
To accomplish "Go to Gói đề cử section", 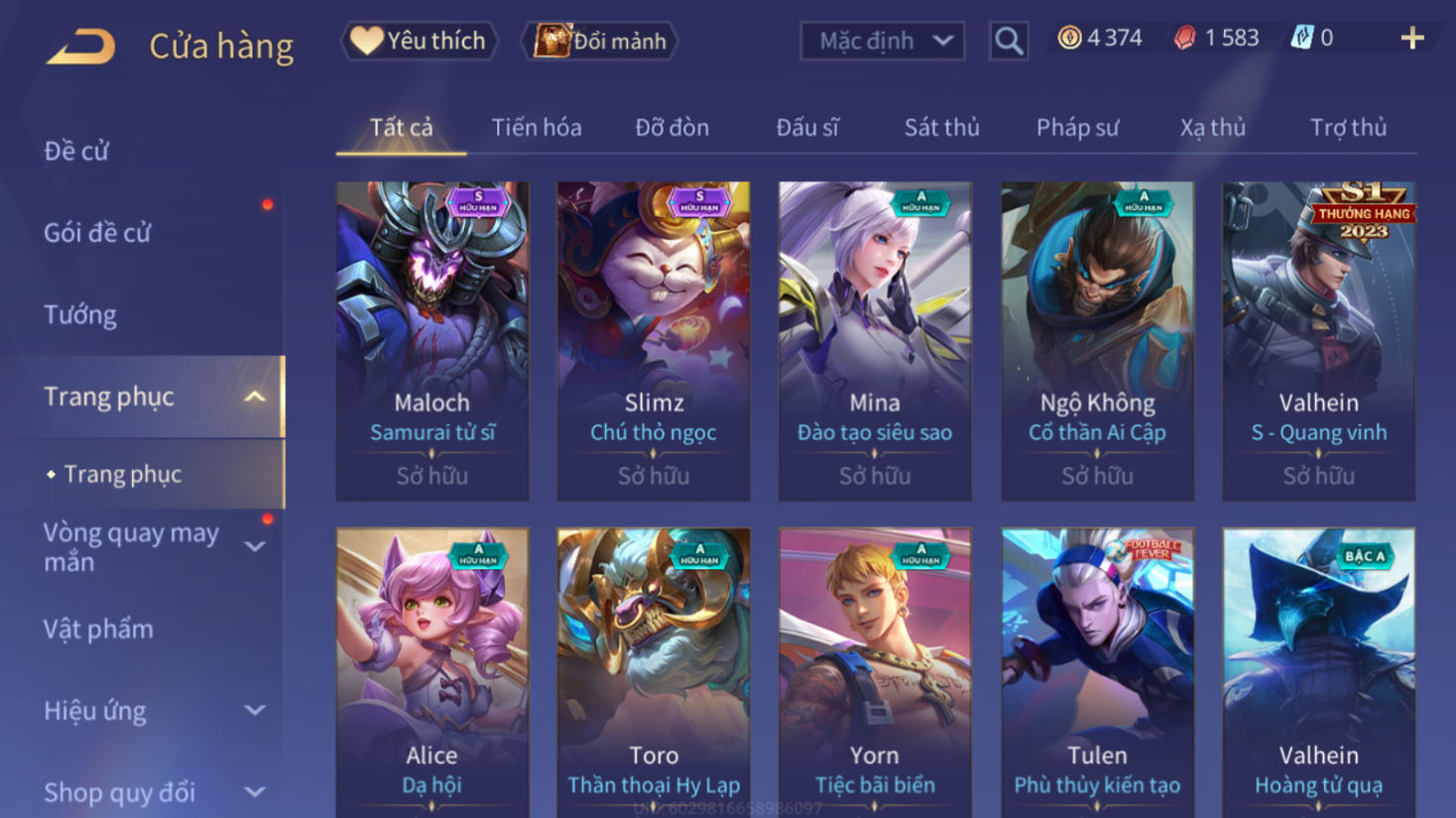I will 97,233.
